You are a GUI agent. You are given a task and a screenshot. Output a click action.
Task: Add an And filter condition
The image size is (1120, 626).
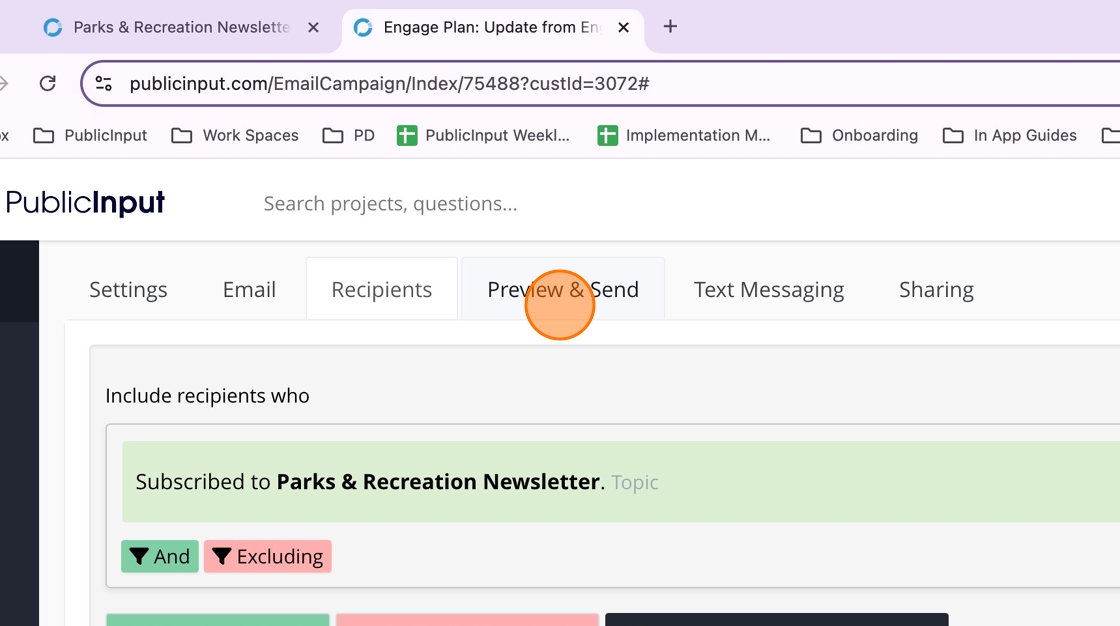(x=160, y=557)
